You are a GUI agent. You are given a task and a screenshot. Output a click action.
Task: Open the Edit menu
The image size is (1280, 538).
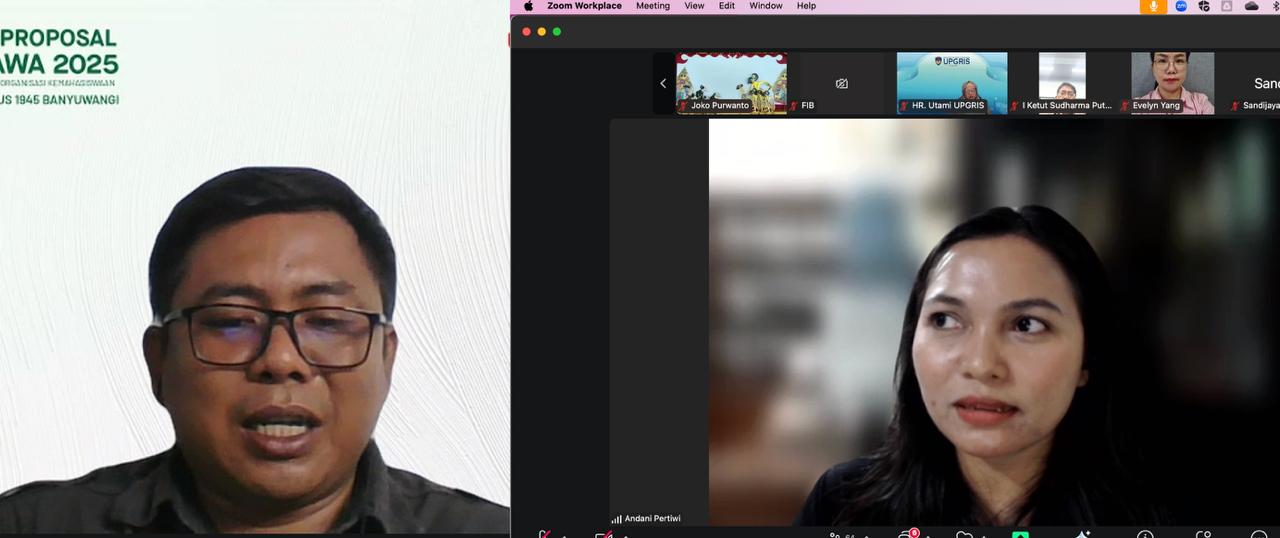pyautogui.click(x=727, y=6)
